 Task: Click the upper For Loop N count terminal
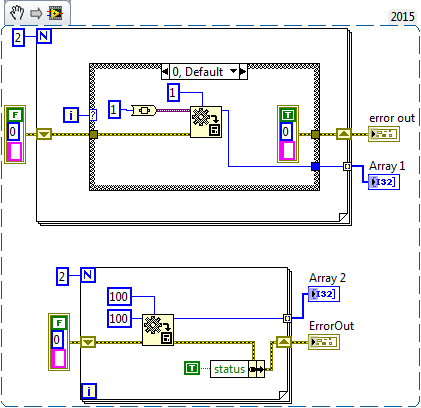point(44,36)
